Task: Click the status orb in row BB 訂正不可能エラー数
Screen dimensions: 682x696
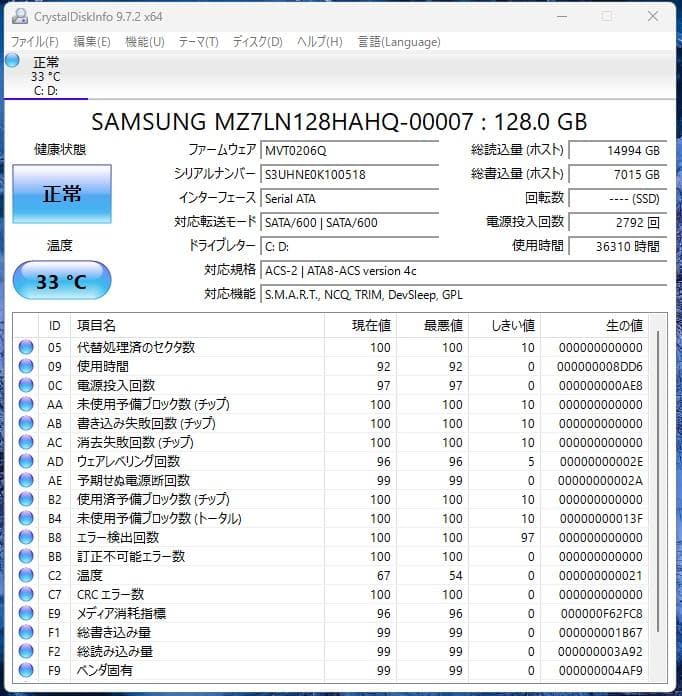Action: 26,556
